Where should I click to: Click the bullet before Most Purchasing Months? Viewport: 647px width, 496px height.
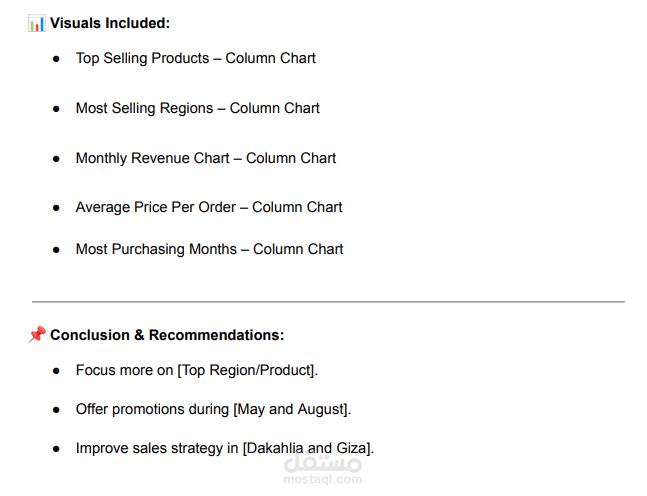pos(56,250)
